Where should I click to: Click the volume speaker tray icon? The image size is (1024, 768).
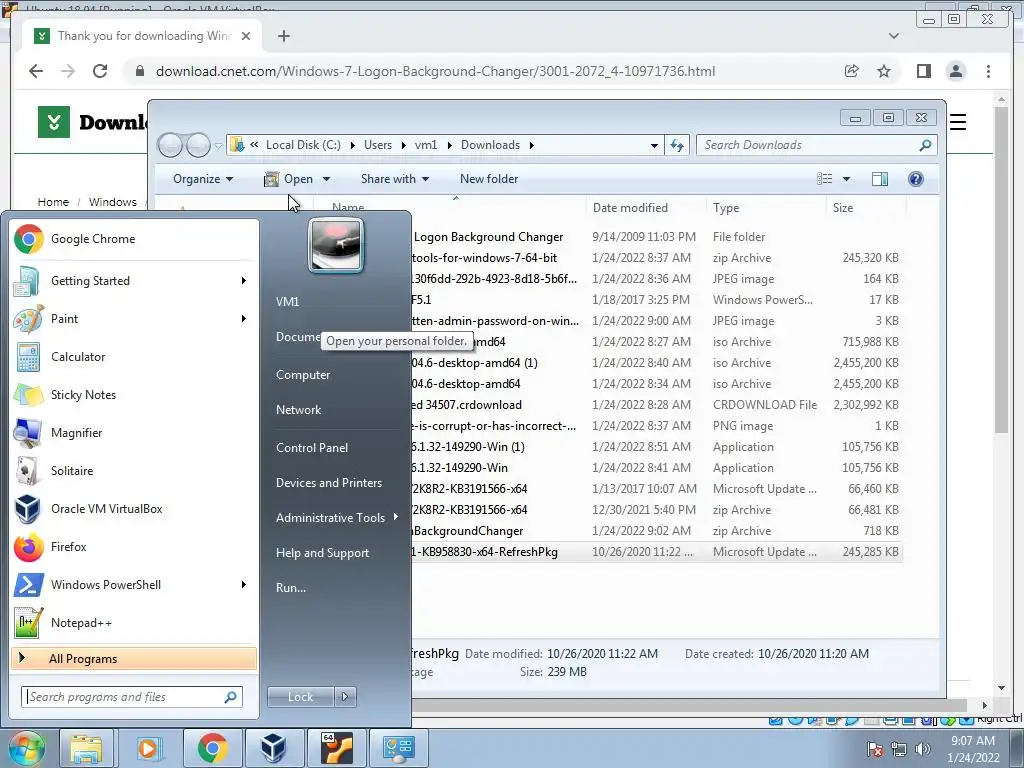point(923,749)
